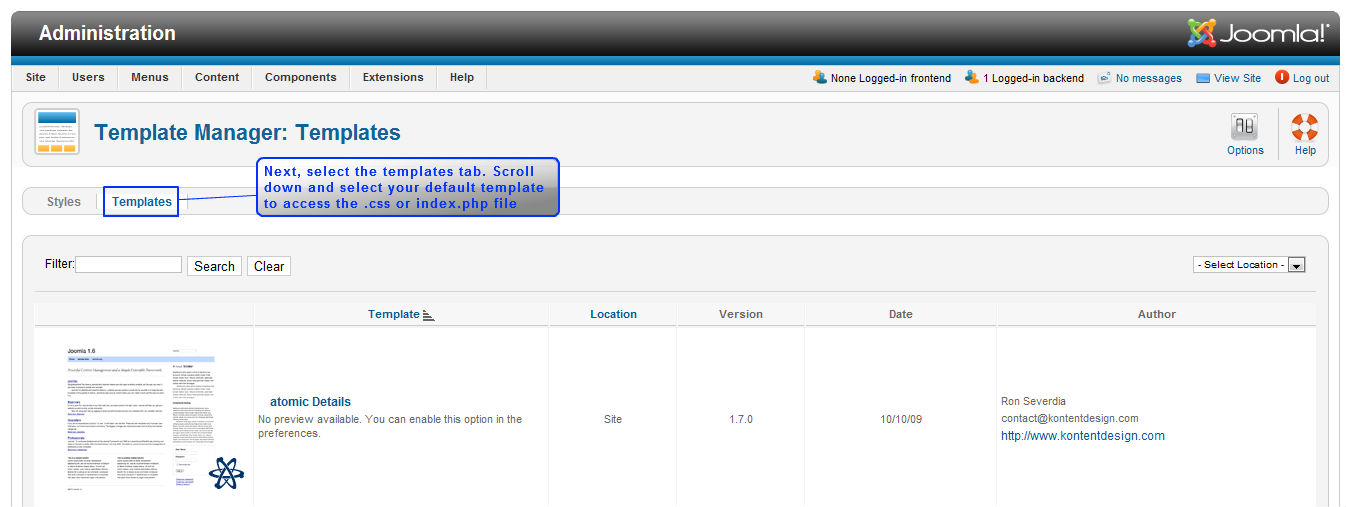Screen dimensions: 1346x507
Task: Open the Help lifebuoy icon
Action: 1304,127
